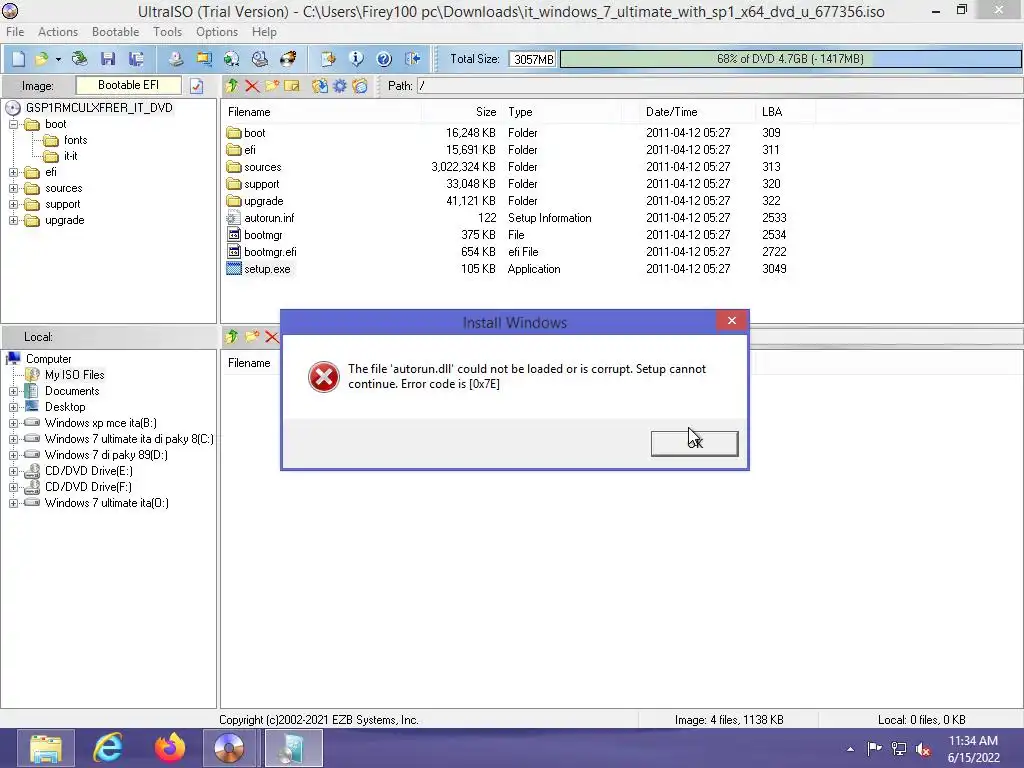The width and height of the screenshot is (1024, 768).
Task: Open the Tools menu
Action: (x=168, y=32)
